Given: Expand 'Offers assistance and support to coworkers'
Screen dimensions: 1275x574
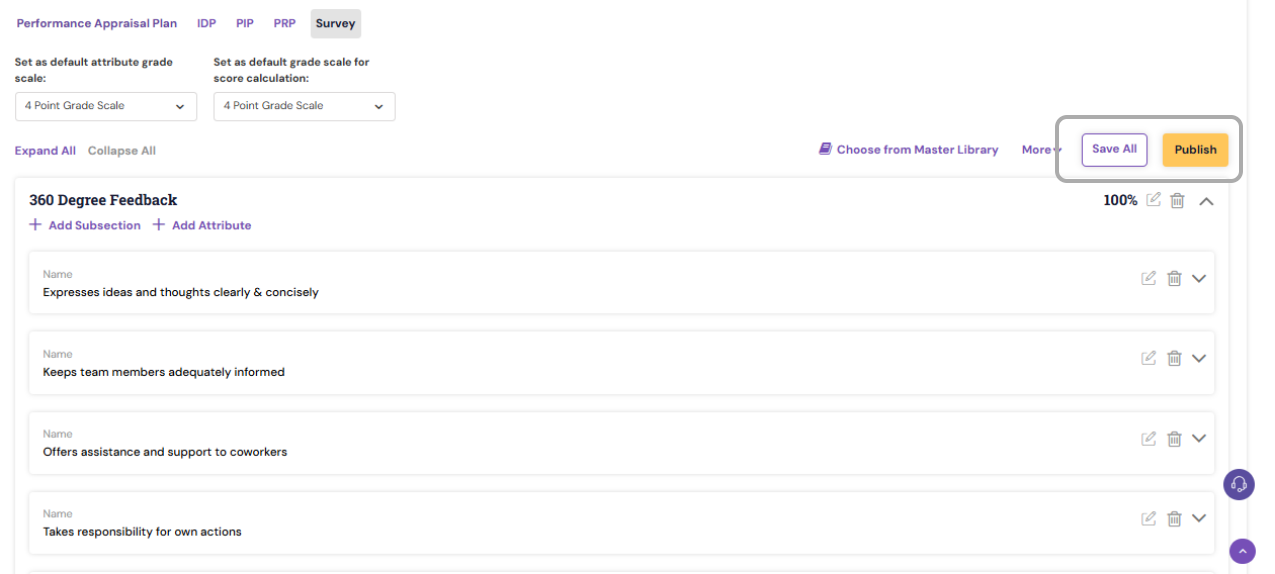Looking at the screenshot, I should click(x=1199, y=438).
